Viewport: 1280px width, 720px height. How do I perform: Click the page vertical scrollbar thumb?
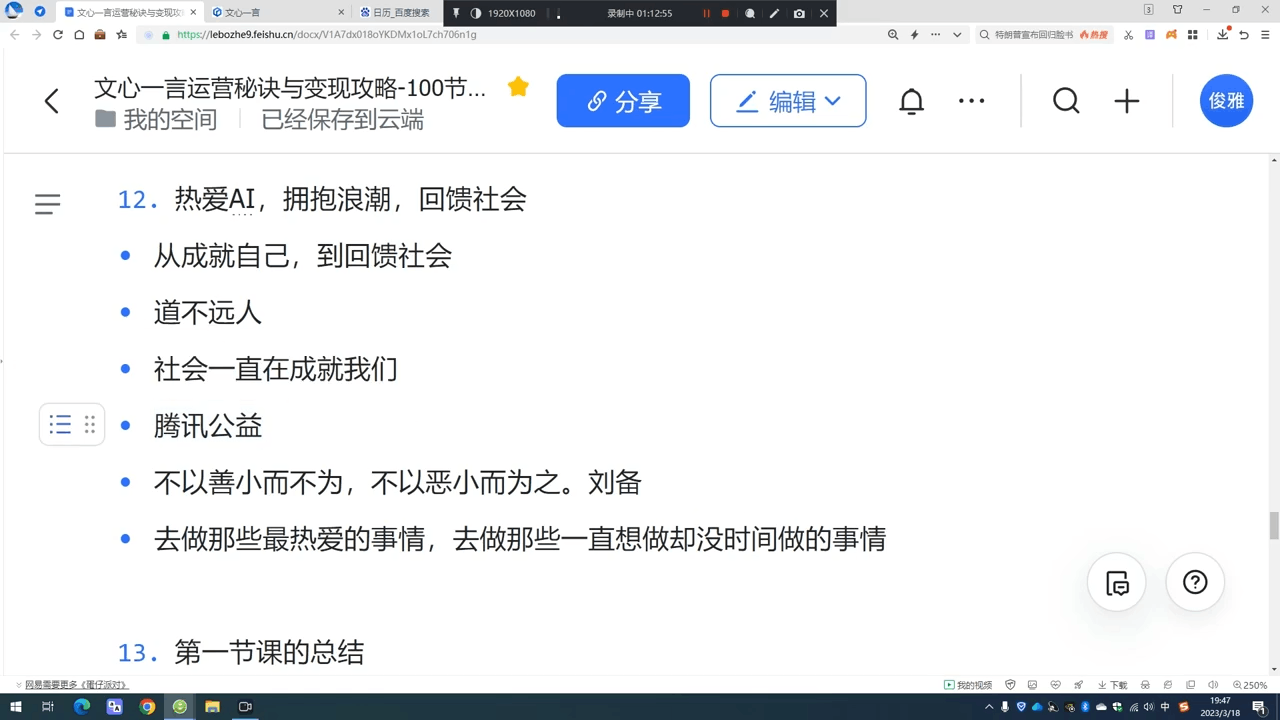1274,525
